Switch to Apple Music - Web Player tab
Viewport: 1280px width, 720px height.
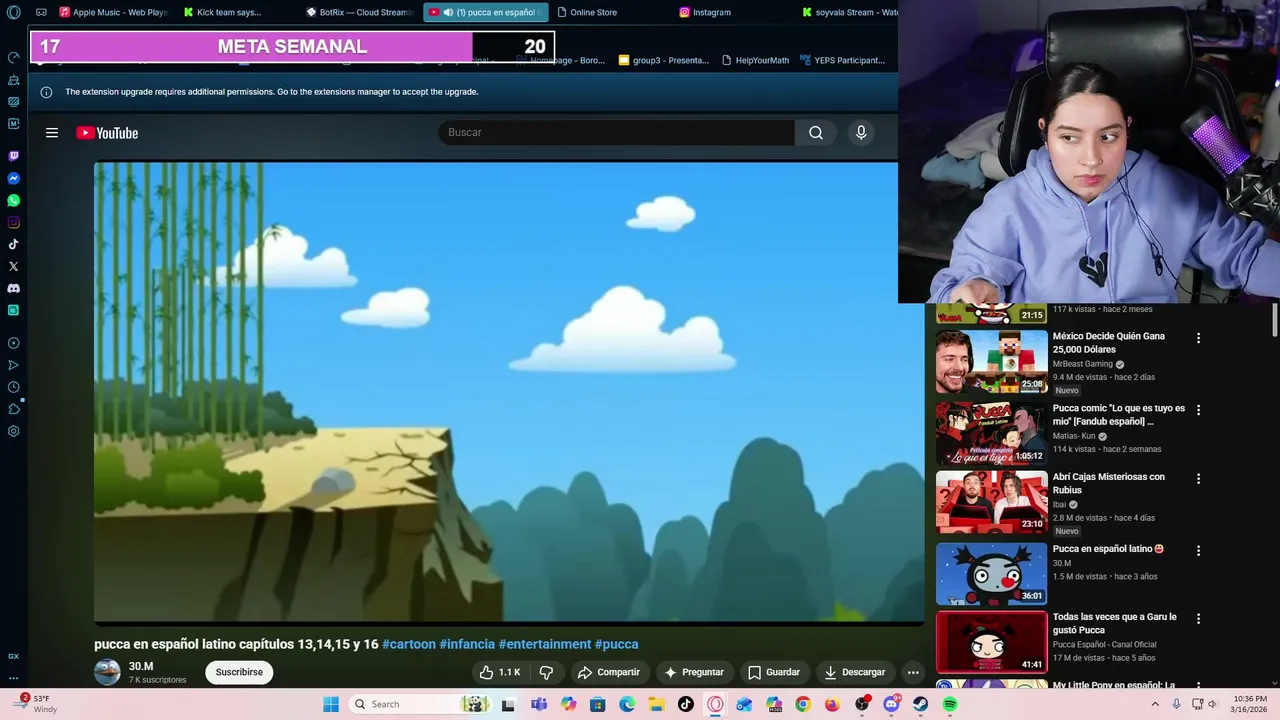[x=112, y=12]
